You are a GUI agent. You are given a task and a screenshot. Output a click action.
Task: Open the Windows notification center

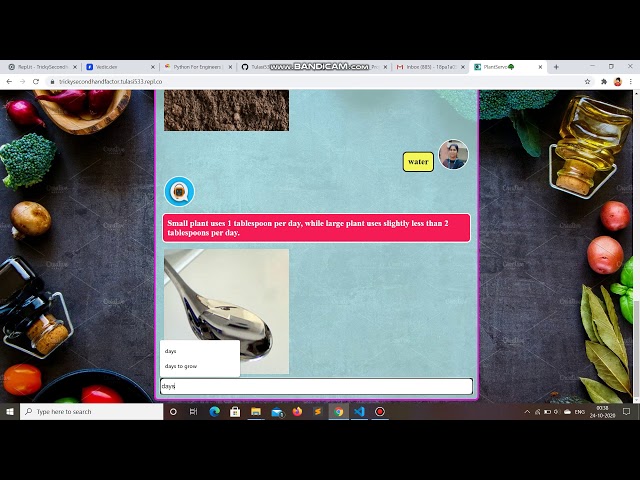(x=627, y=411)
